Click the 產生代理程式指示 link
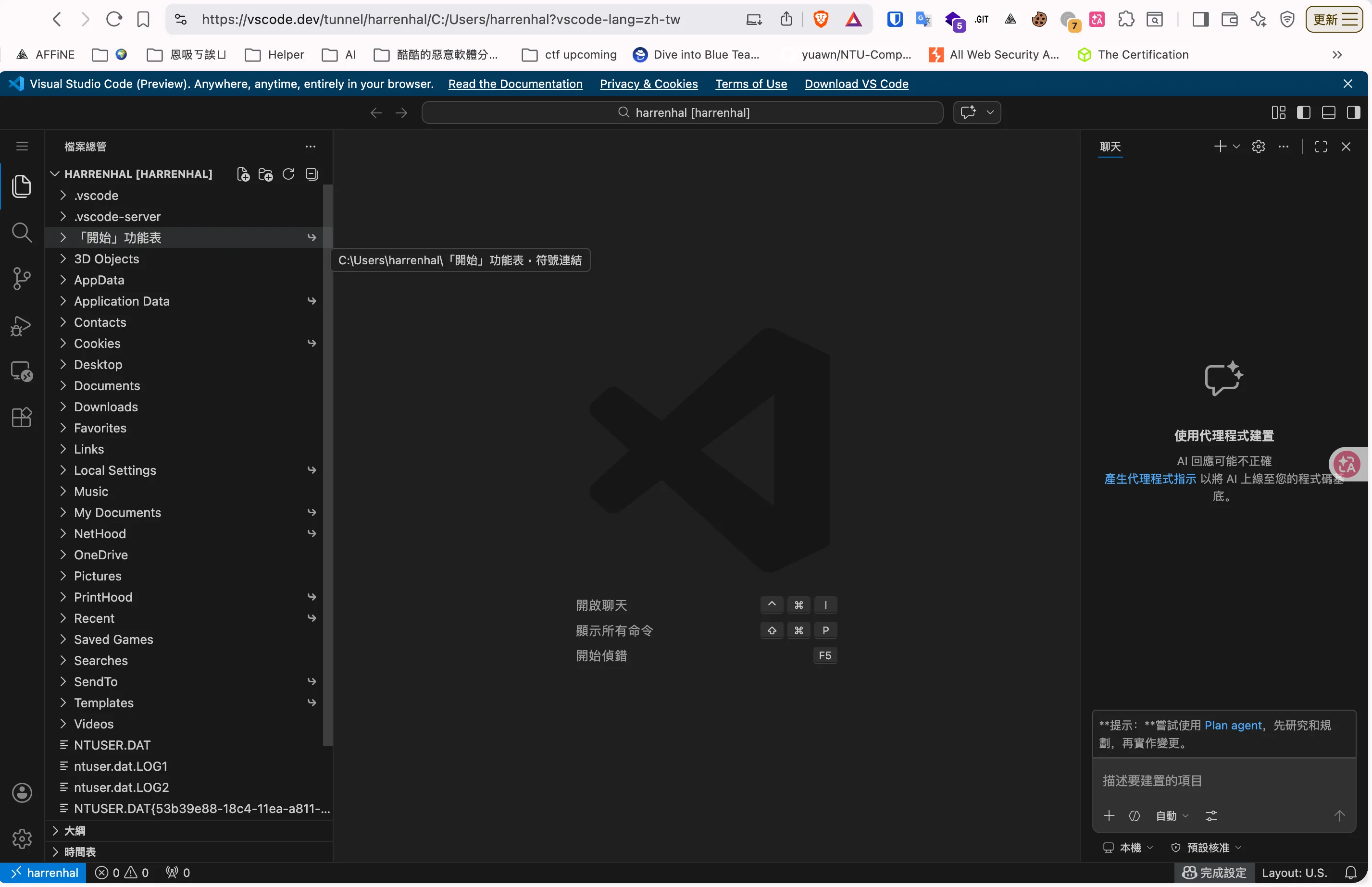The width and height of the screenshot is (1372, 887). [1149, 479]
